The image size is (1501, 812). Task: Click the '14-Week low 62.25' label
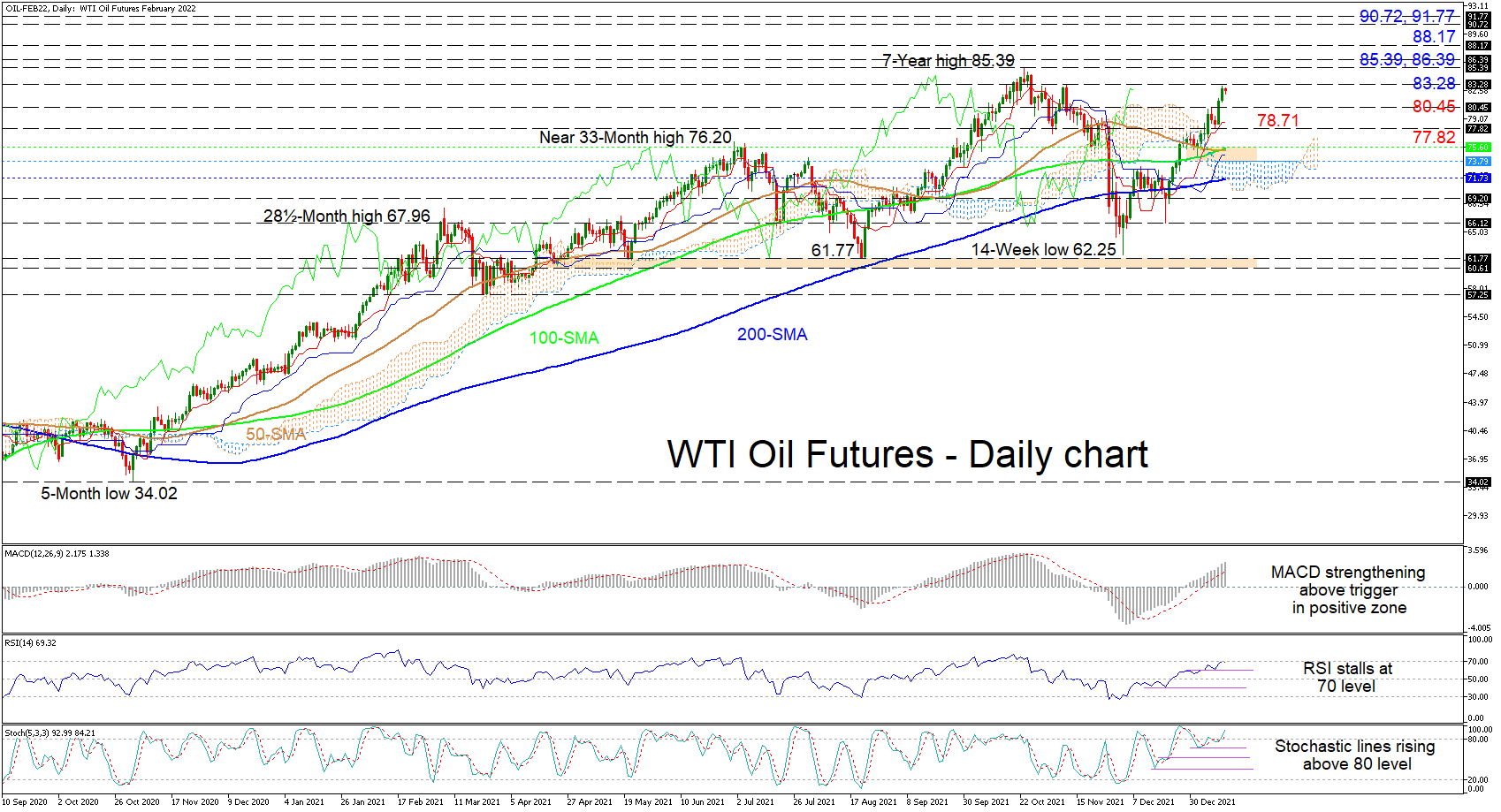(1044, 249)
